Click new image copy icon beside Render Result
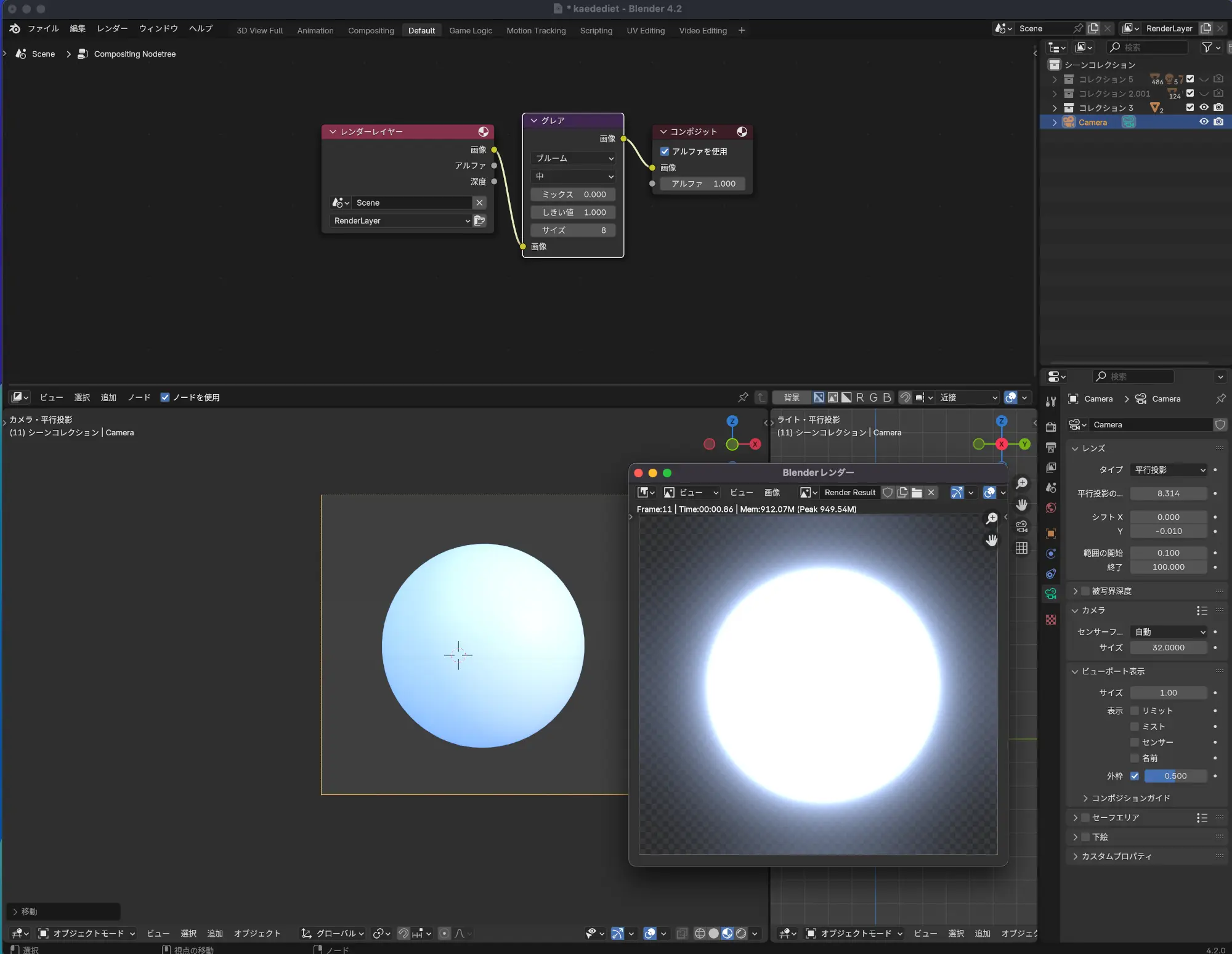 (902, 492)
